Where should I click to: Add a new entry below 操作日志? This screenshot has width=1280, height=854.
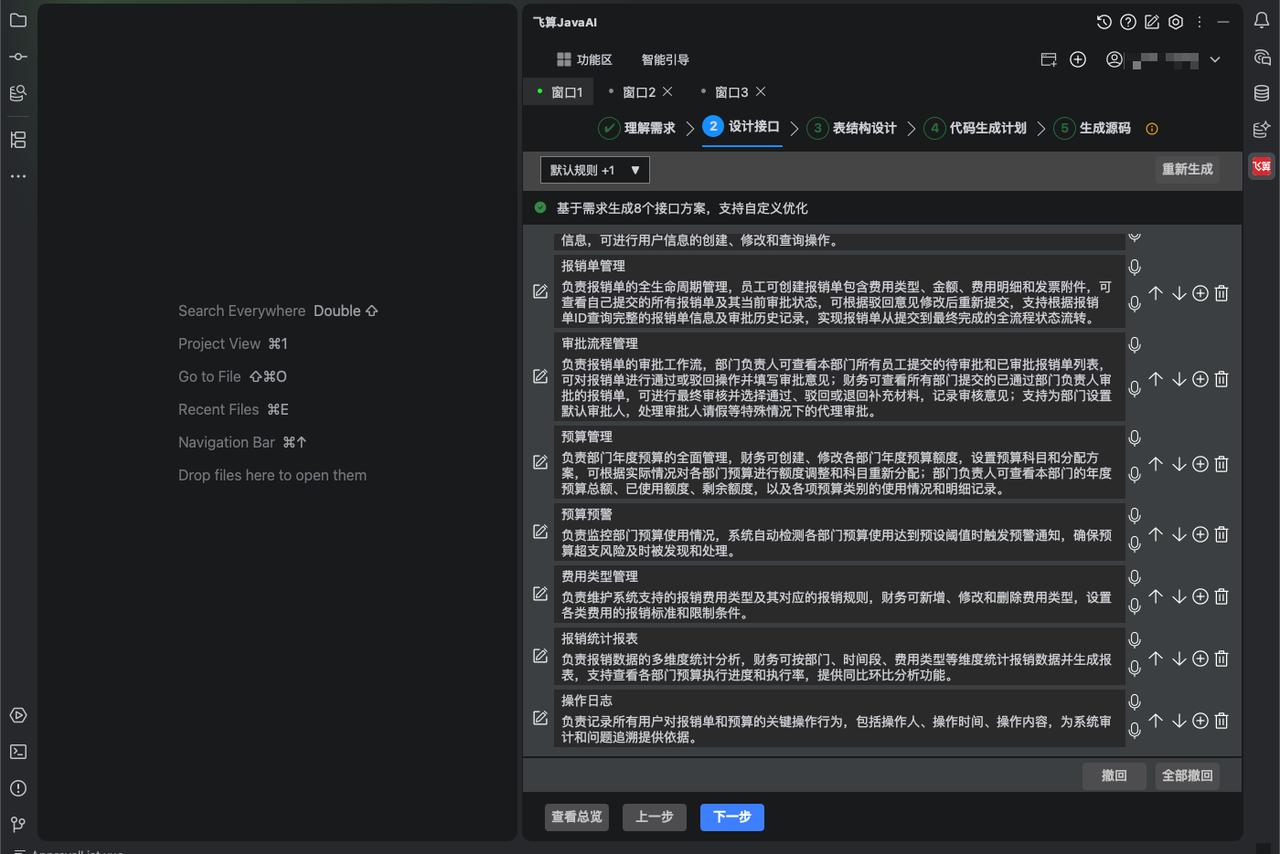pos(1201,721)
